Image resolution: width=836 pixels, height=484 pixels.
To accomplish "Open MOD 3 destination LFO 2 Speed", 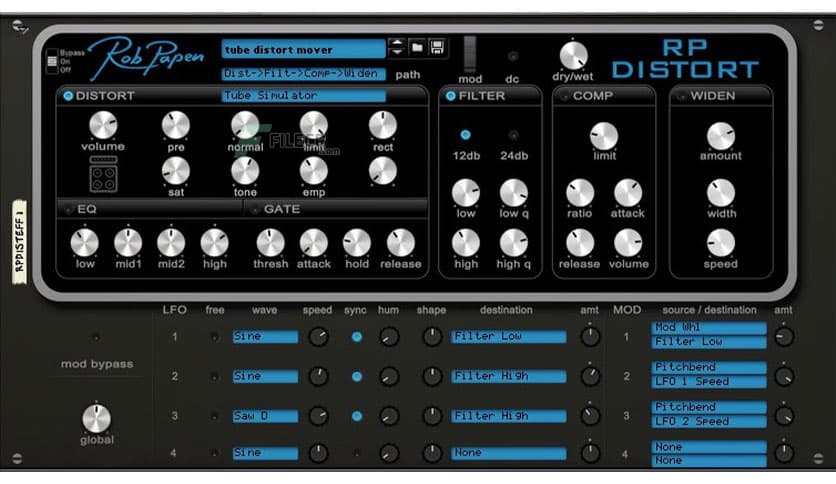I will click(x=709, y=422).
